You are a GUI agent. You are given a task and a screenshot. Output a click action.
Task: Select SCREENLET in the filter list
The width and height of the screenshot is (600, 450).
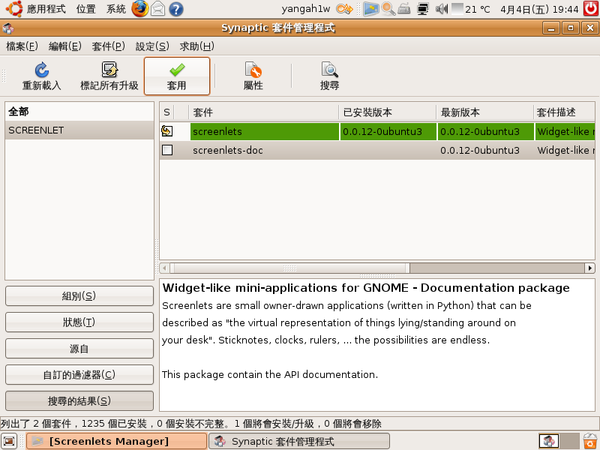tap(79, 130)
